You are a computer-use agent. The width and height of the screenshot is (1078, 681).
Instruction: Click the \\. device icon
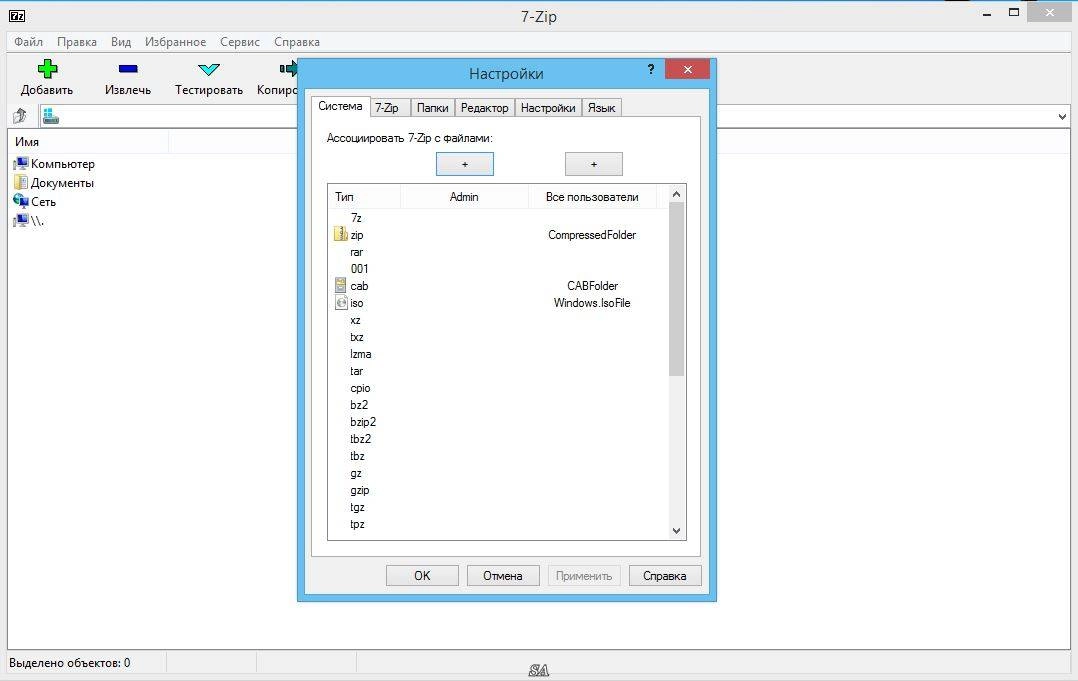21,221
